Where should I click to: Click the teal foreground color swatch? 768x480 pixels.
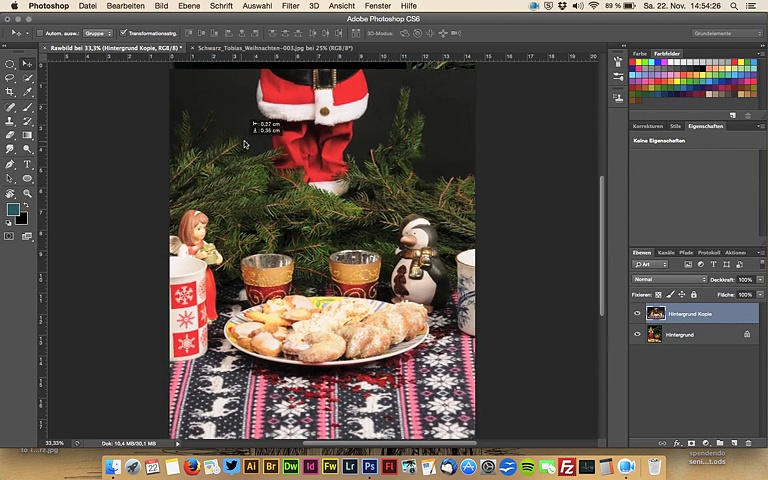point(13,209)
